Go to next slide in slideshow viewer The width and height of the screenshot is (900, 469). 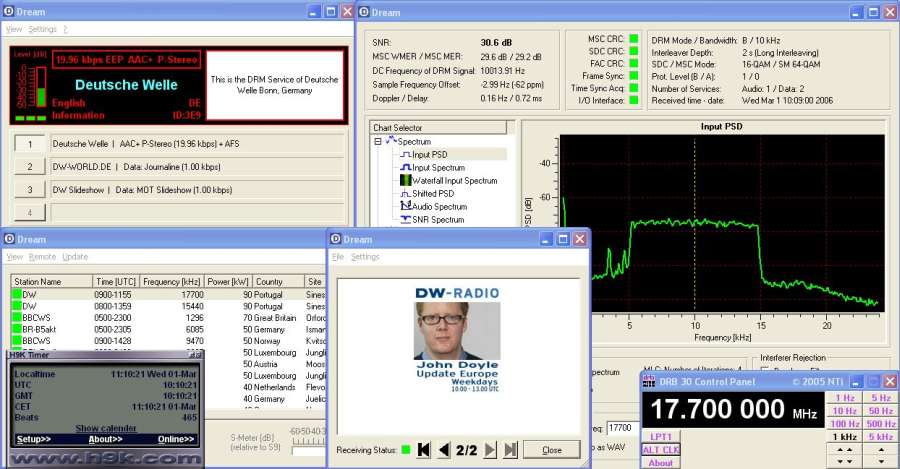point(490,450)
